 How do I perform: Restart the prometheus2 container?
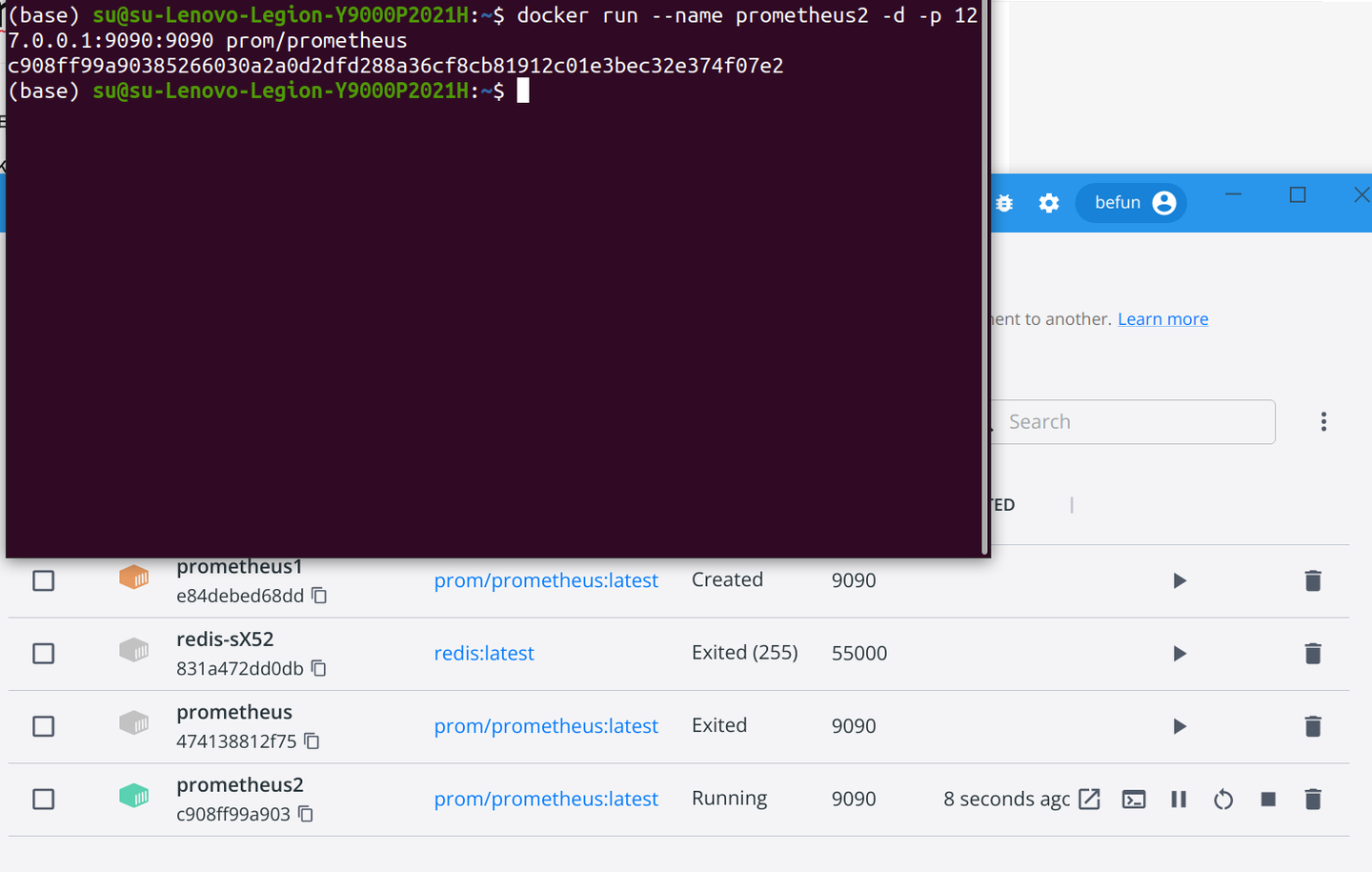(1223, 800)
